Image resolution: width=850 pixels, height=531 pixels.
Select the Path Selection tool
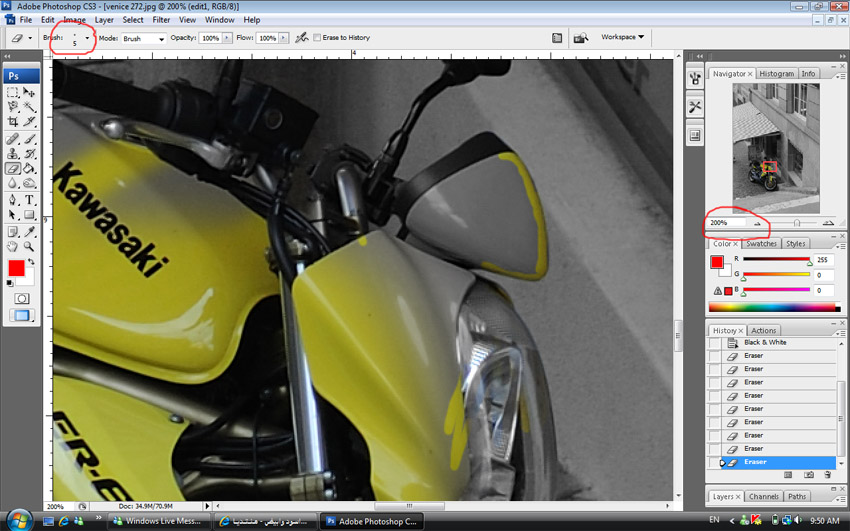pyautogui.click(x=13, y=215)
